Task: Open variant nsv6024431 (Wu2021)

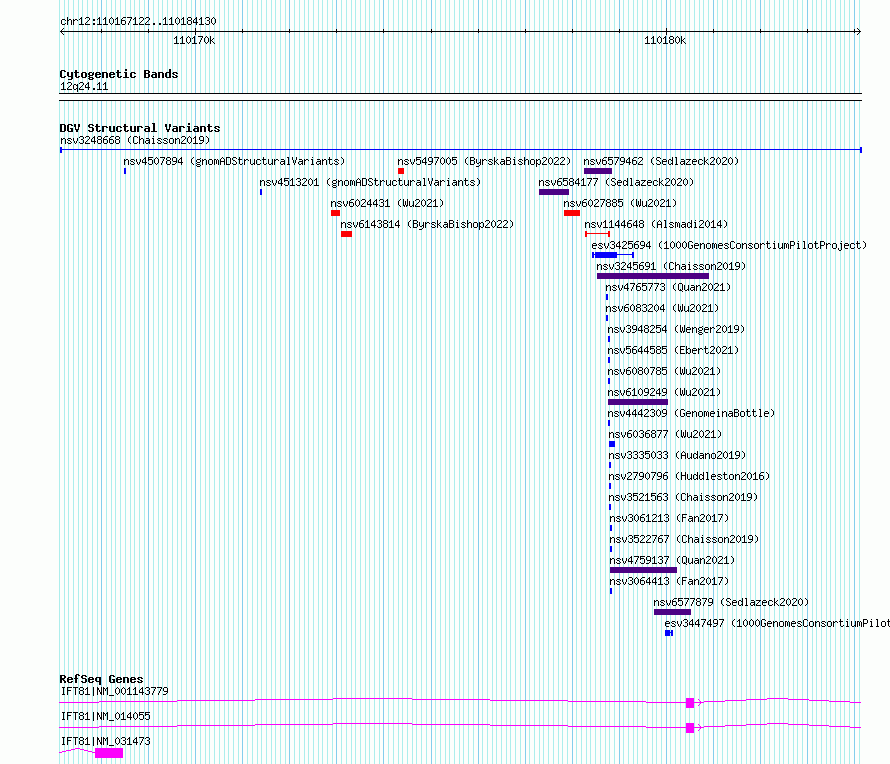Action: pos(387,203)
